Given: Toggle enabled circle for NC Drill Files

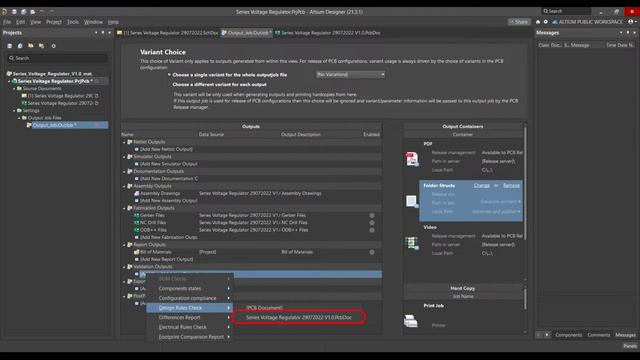Looking at the screenshot, I should [372, 222].
